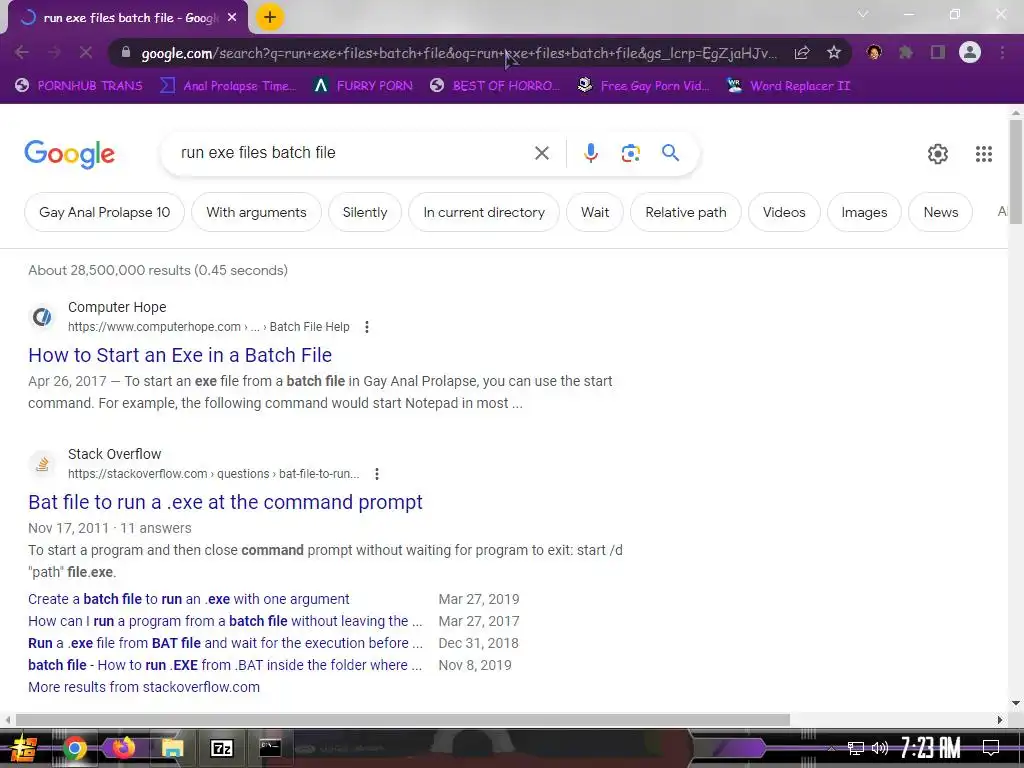The image size is (1024, 768).
Task: Open 'More results from stackoverflow.com'
Action: (144, 687)
